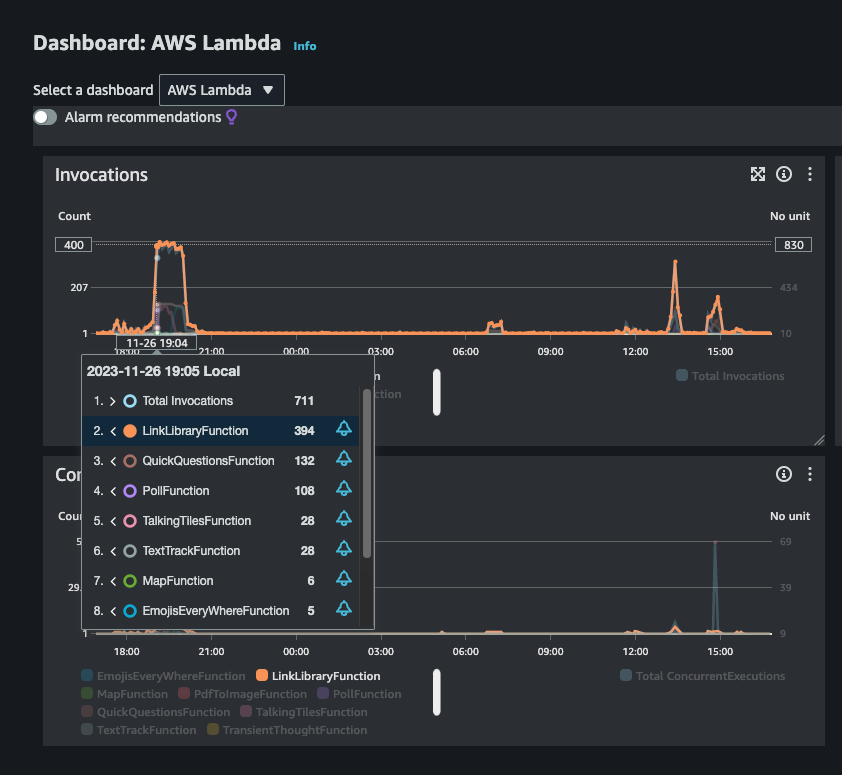Toggle TransientThoughtFunction in lower chart legend
Screen dimensions: 842x775
[x=287, y=730]
